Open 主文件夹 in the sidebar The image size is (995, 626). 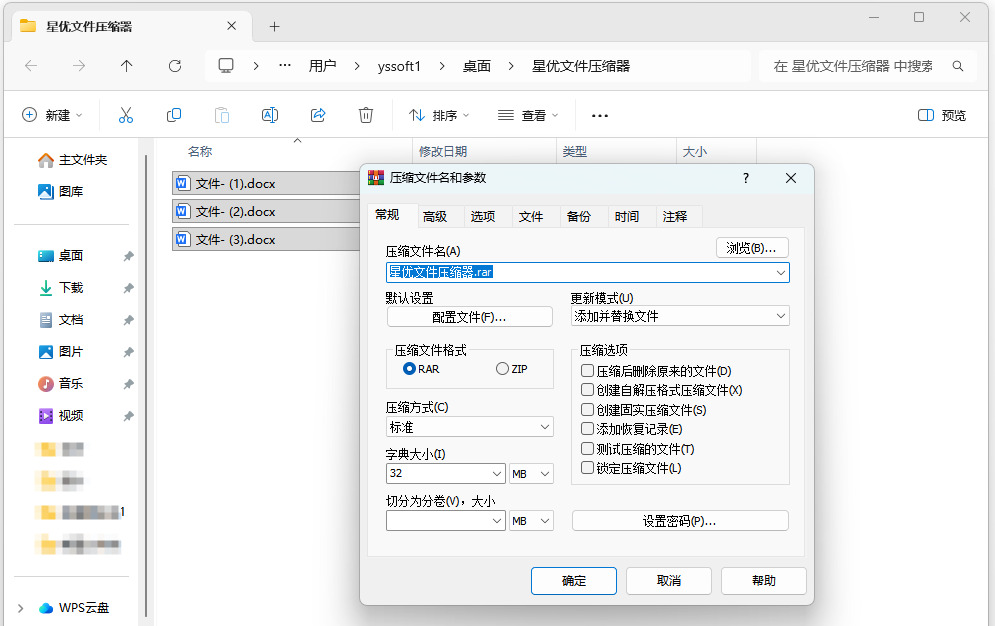(x=72, y=160)
